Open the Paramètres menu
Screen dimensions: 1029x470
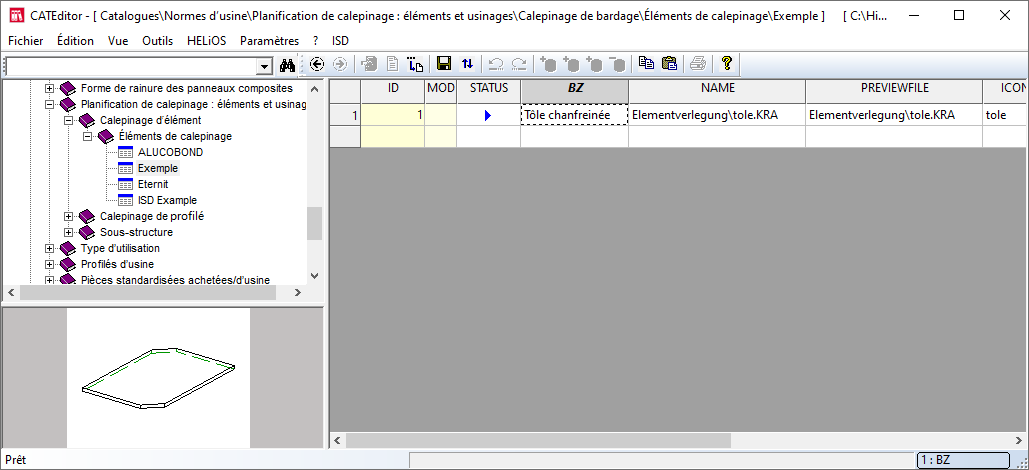(270, 41)
